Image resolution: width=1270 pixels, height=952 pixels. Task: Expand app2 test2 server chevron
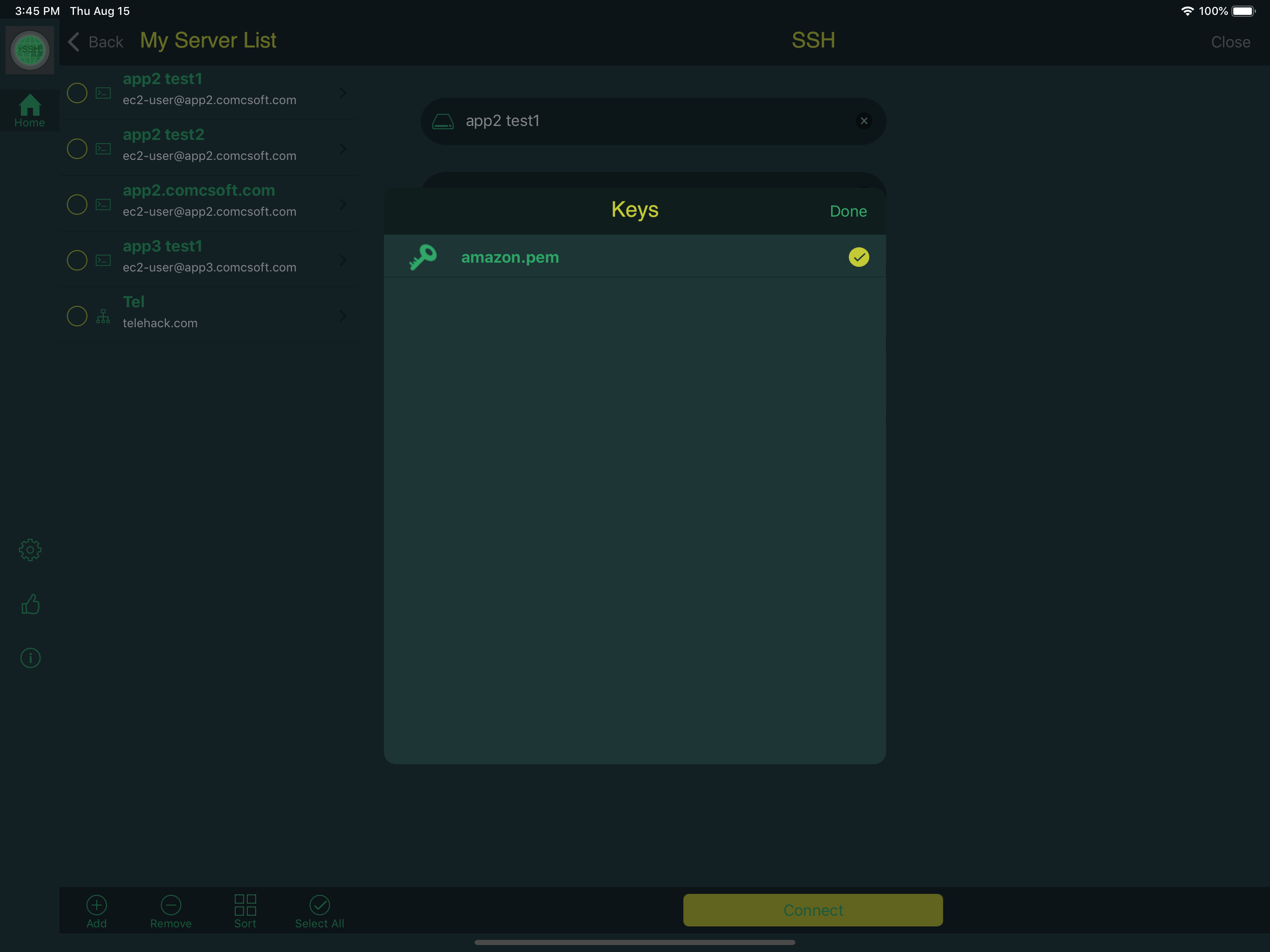343,149
